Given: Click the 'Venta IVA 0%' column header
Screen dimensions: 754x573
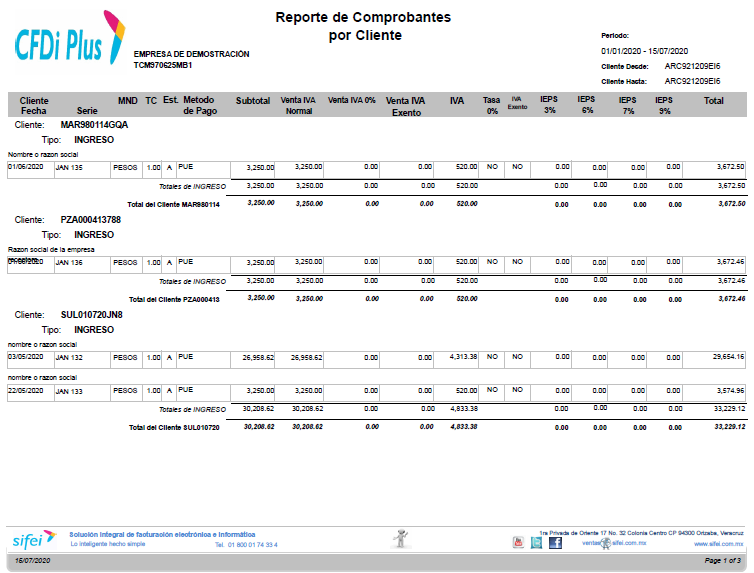Looking at the screenshot, I should 352,100.
